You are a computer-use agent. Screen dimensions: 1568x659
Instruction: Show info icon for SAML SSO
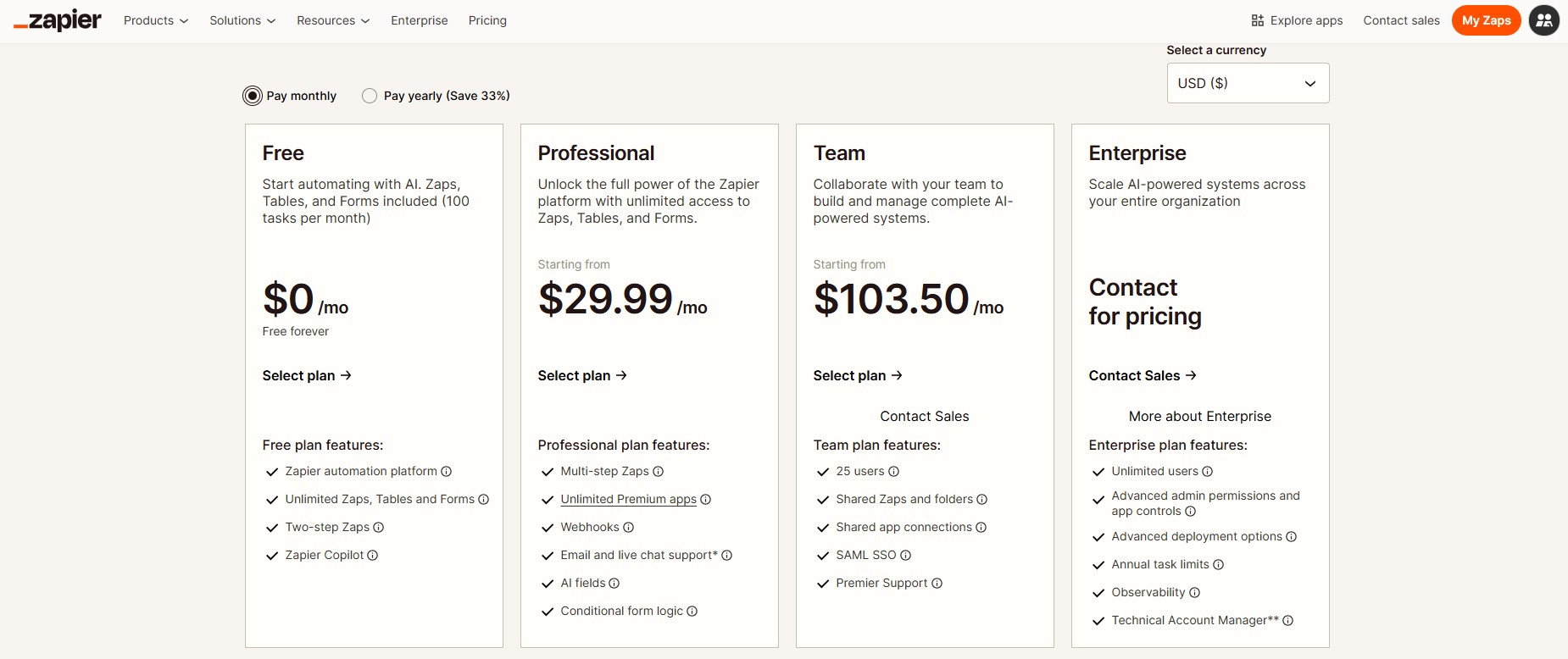point(906,556)
